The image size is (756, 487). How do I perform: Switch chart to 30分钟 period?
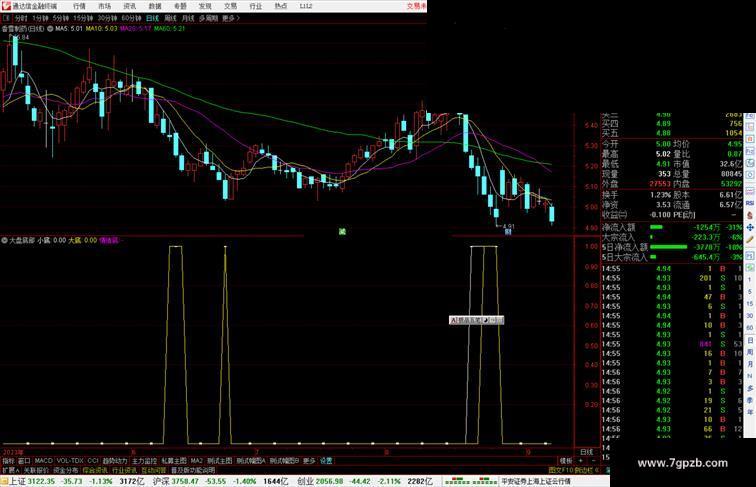(107, 18)
